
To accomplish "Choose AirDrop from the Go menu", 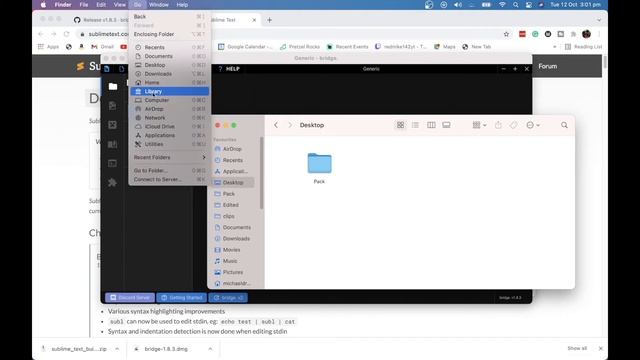I will (169, 109).
